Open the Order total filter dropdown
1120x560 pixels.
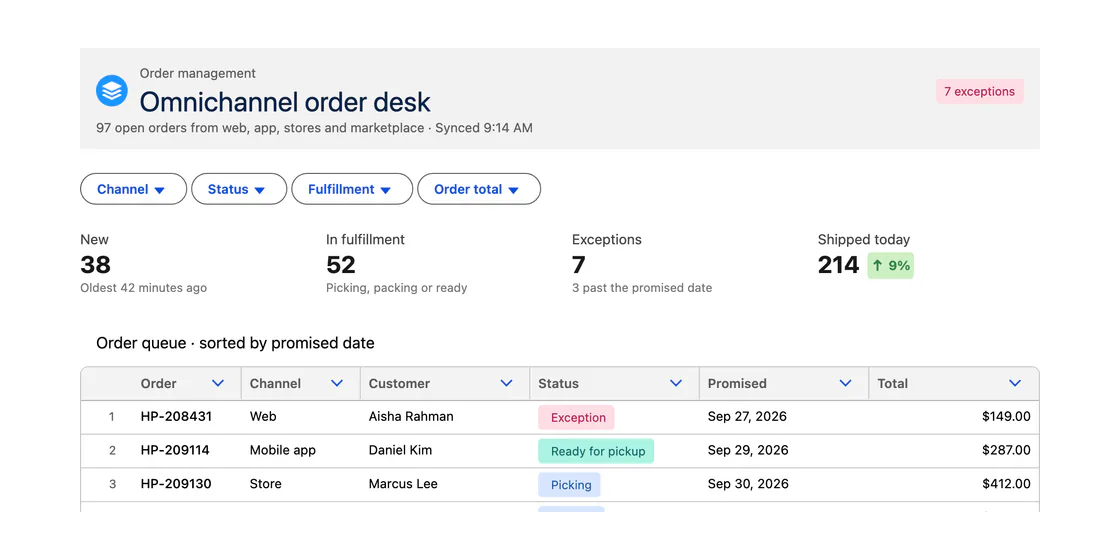479,189
